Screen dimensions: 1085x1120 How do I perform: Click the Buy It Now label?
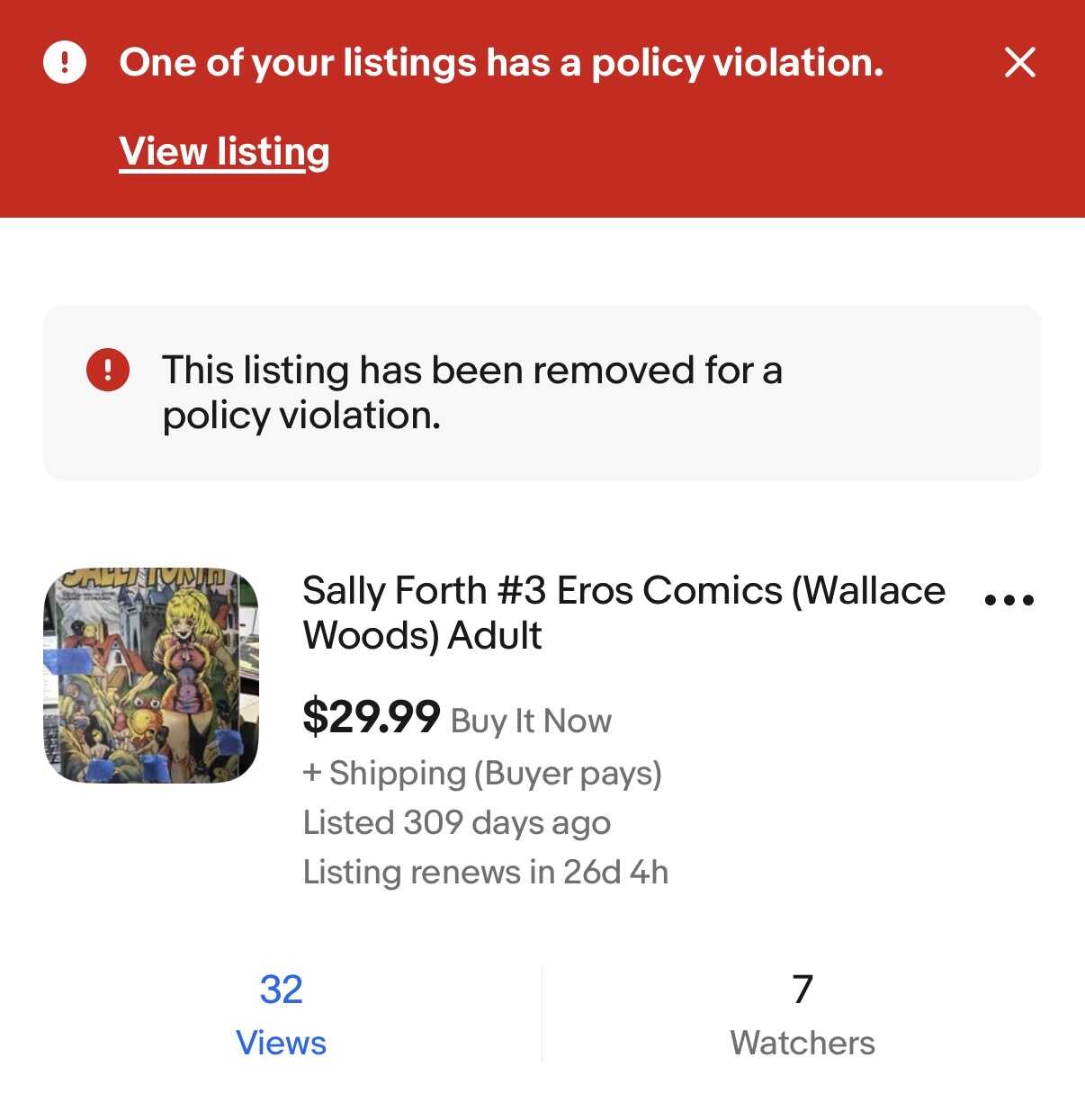coord(531,721)
